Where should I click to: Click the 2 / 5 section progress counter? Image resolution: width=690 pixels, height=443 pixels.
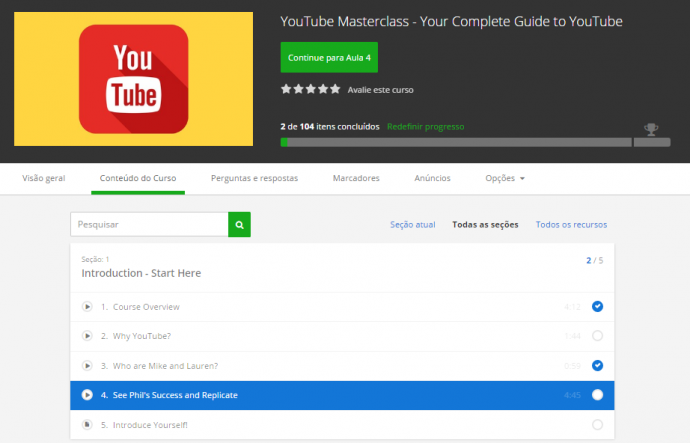(595, 260)
